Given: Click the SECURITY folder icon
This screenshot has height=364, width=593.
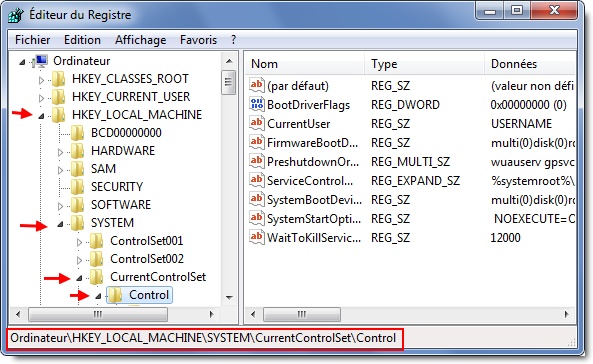Looking at the screenshot, I should coord(78,187).
